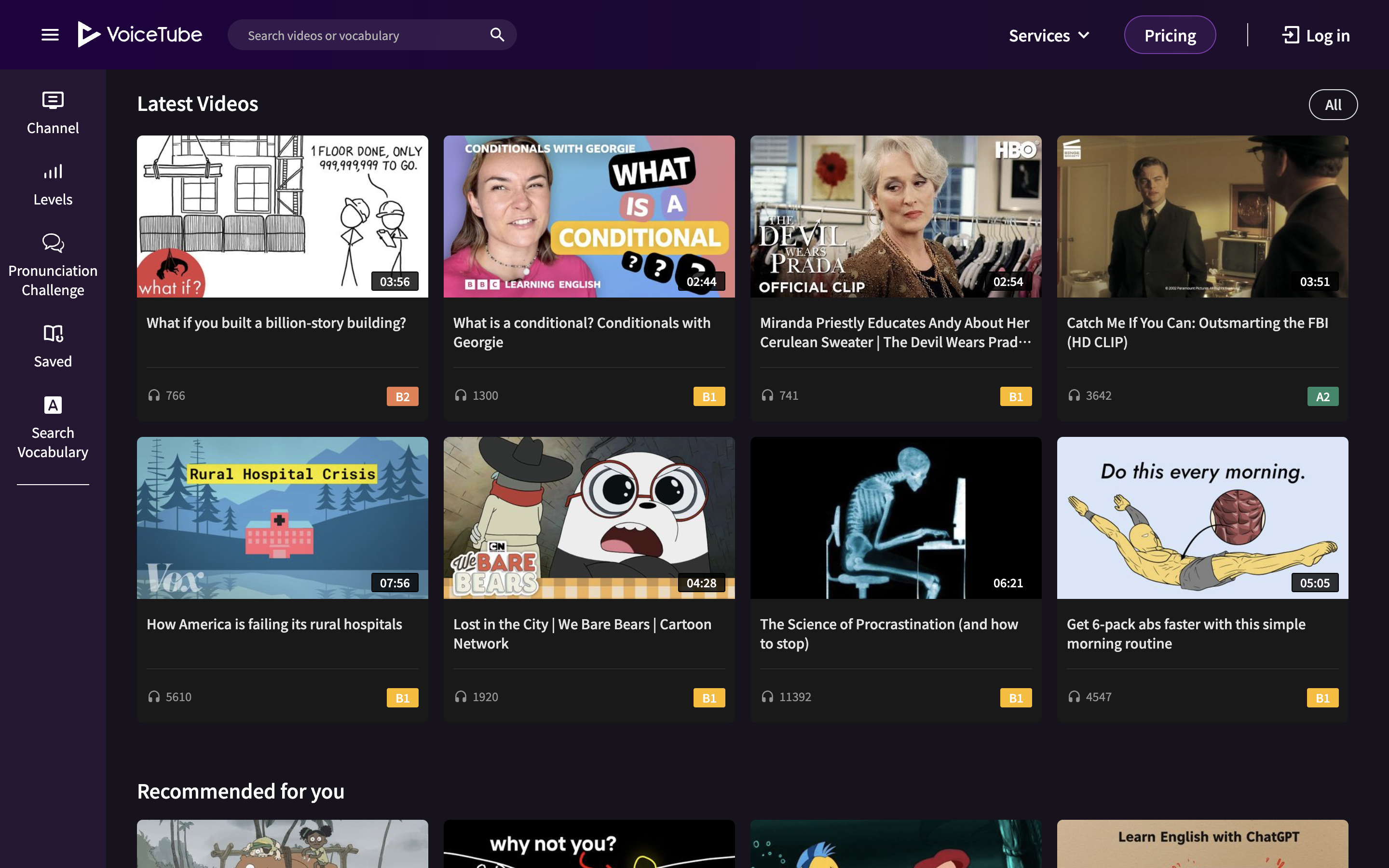Click the VoiceTube logo

tap(139, 34)
